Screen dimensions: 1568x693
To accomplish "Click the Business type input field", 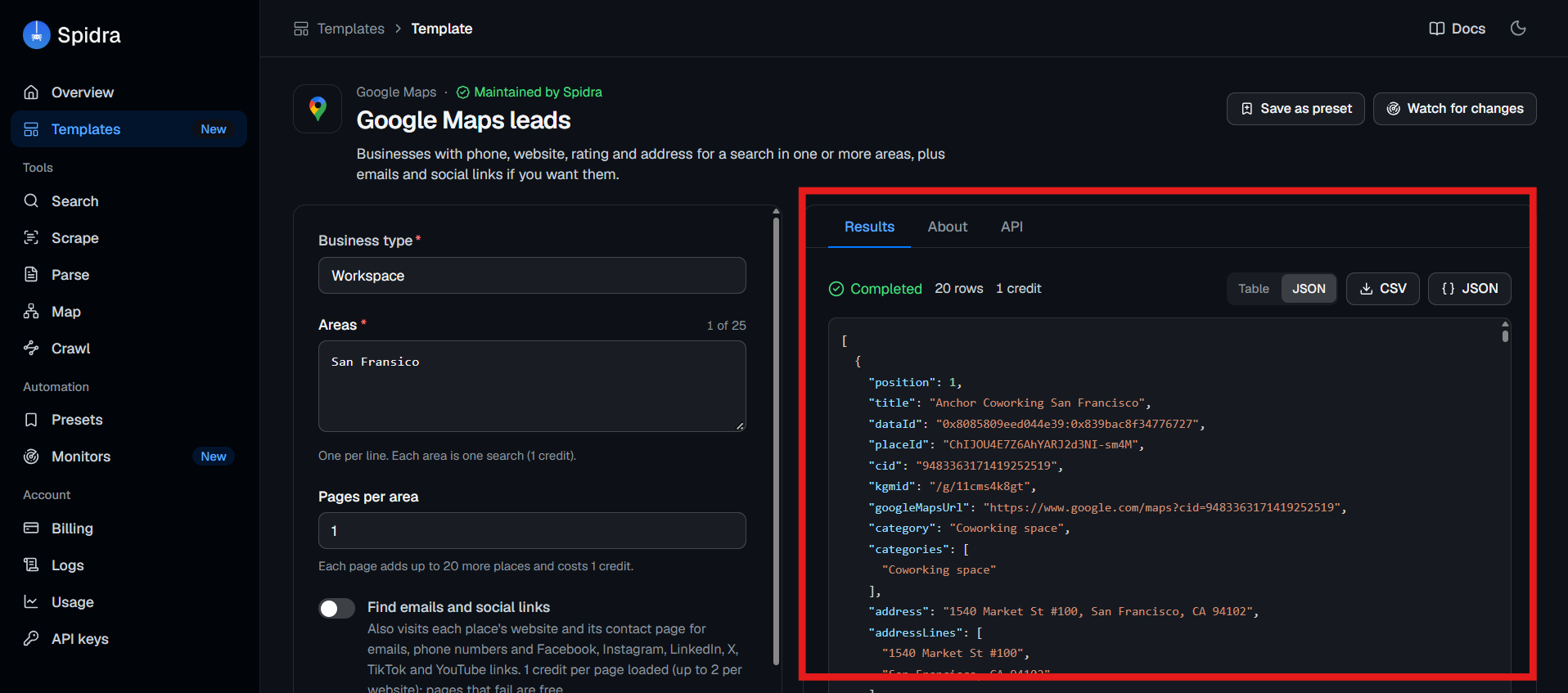I will pos(532,276).
